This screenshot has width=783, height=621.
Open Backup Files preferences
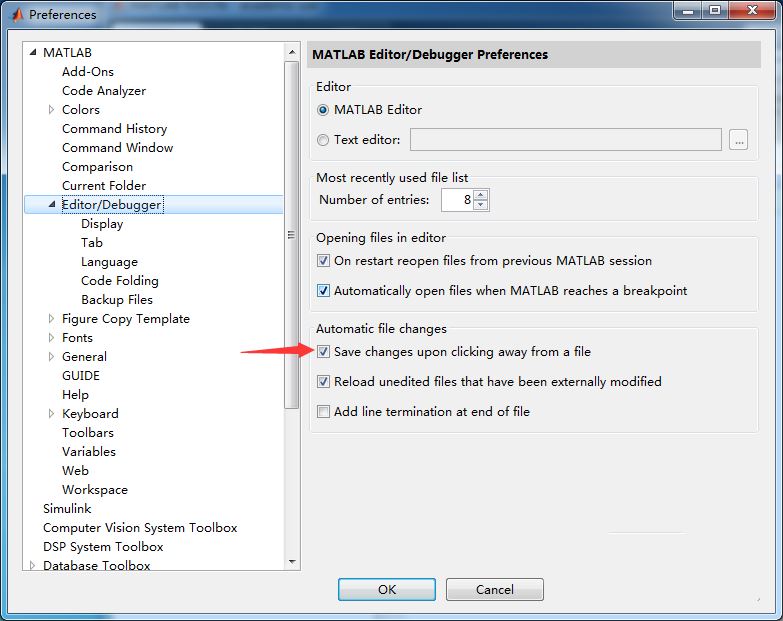click(x=117, y=300)
